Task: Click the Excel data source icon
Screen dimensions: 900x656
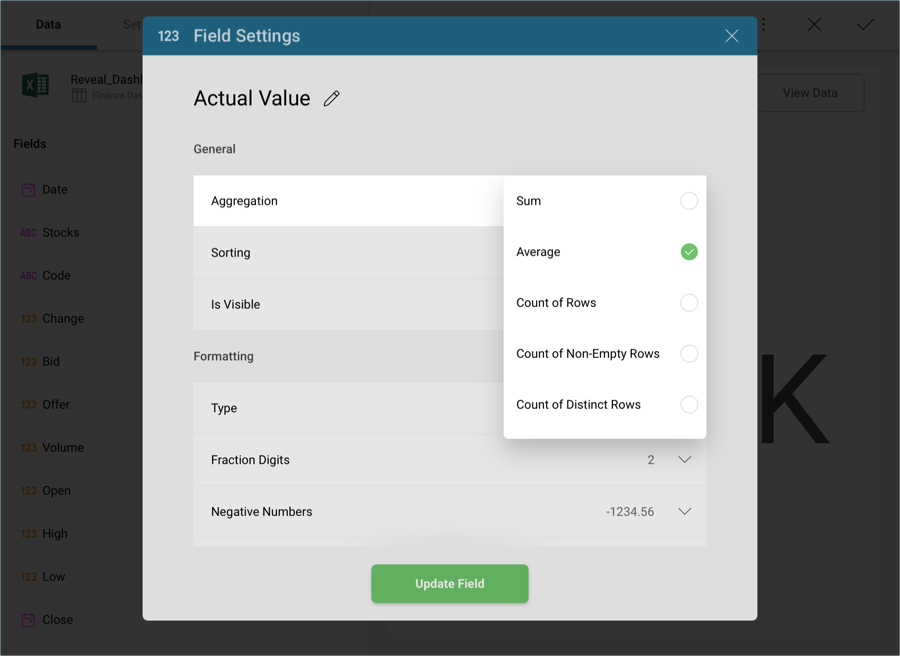Action: 36,86
